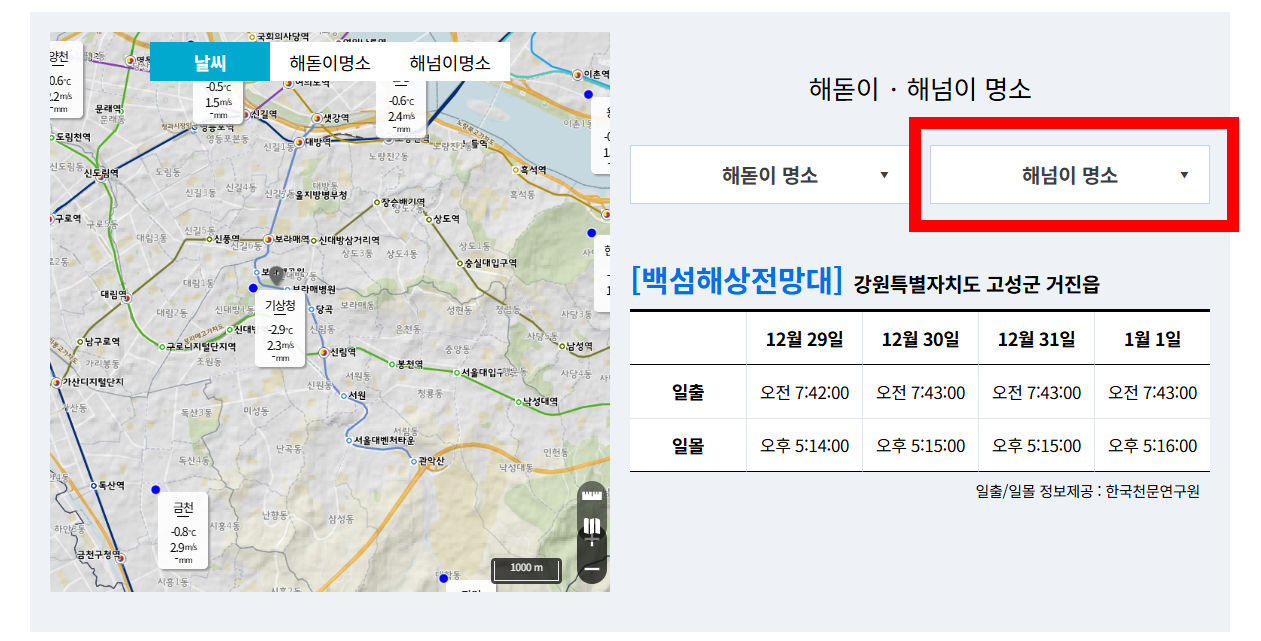Select the 12월 30일 column header
Image resolution: width=1261 pixels, height=641 pixels.
tap(920, 339)
